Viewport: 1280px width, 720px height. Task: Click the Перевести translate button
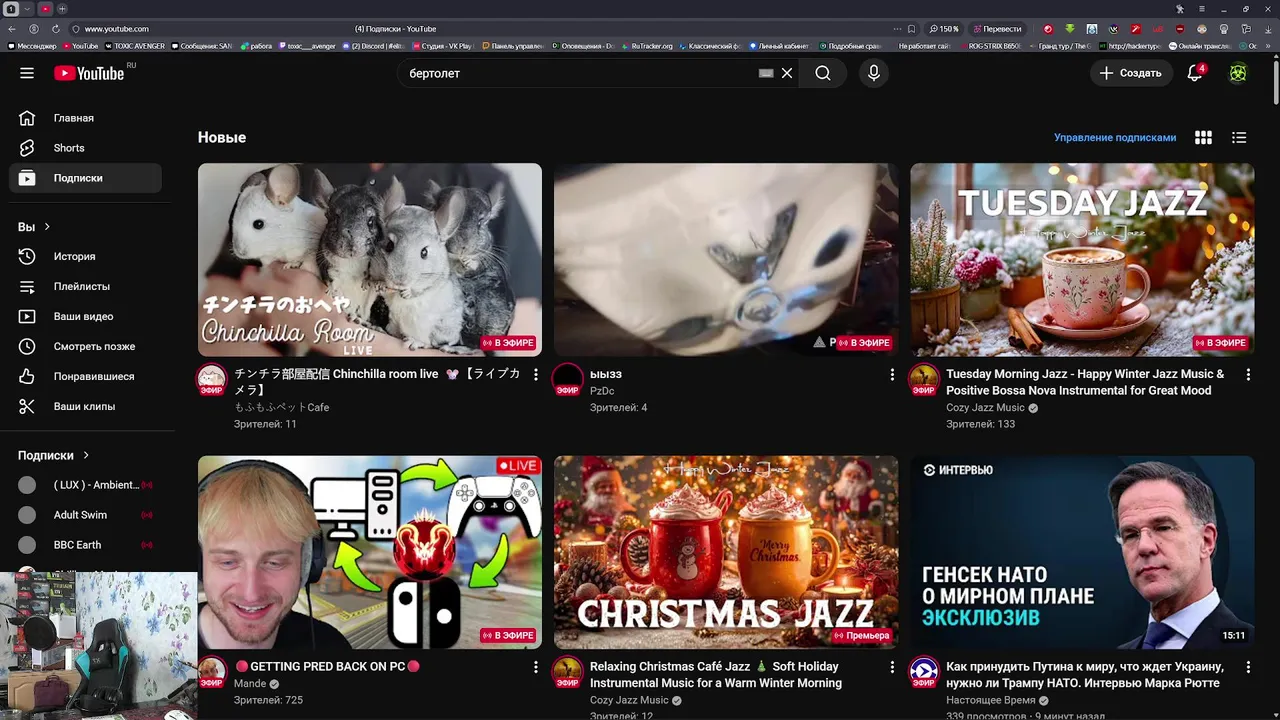tap(997, 29)
